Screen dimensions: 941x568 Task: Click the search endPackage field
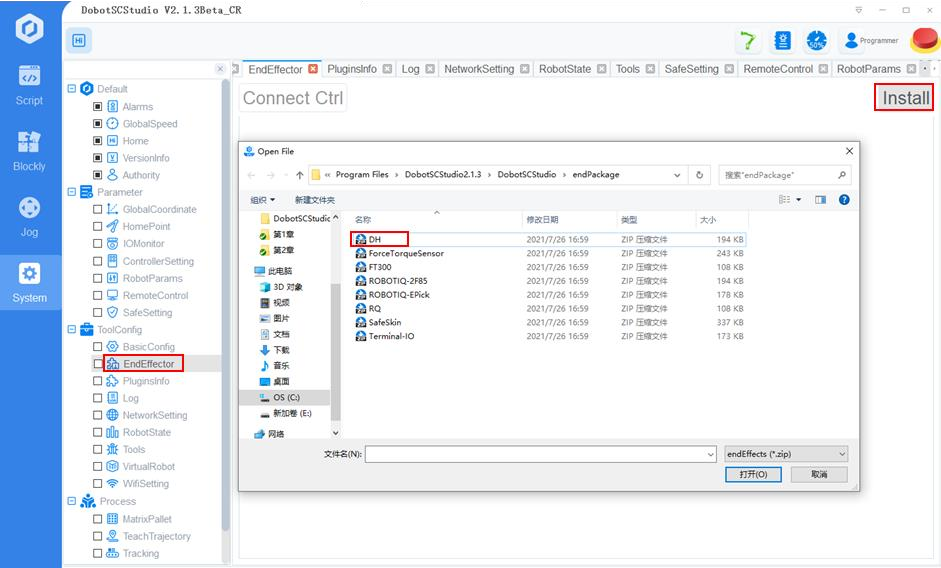tap(784, 175)
